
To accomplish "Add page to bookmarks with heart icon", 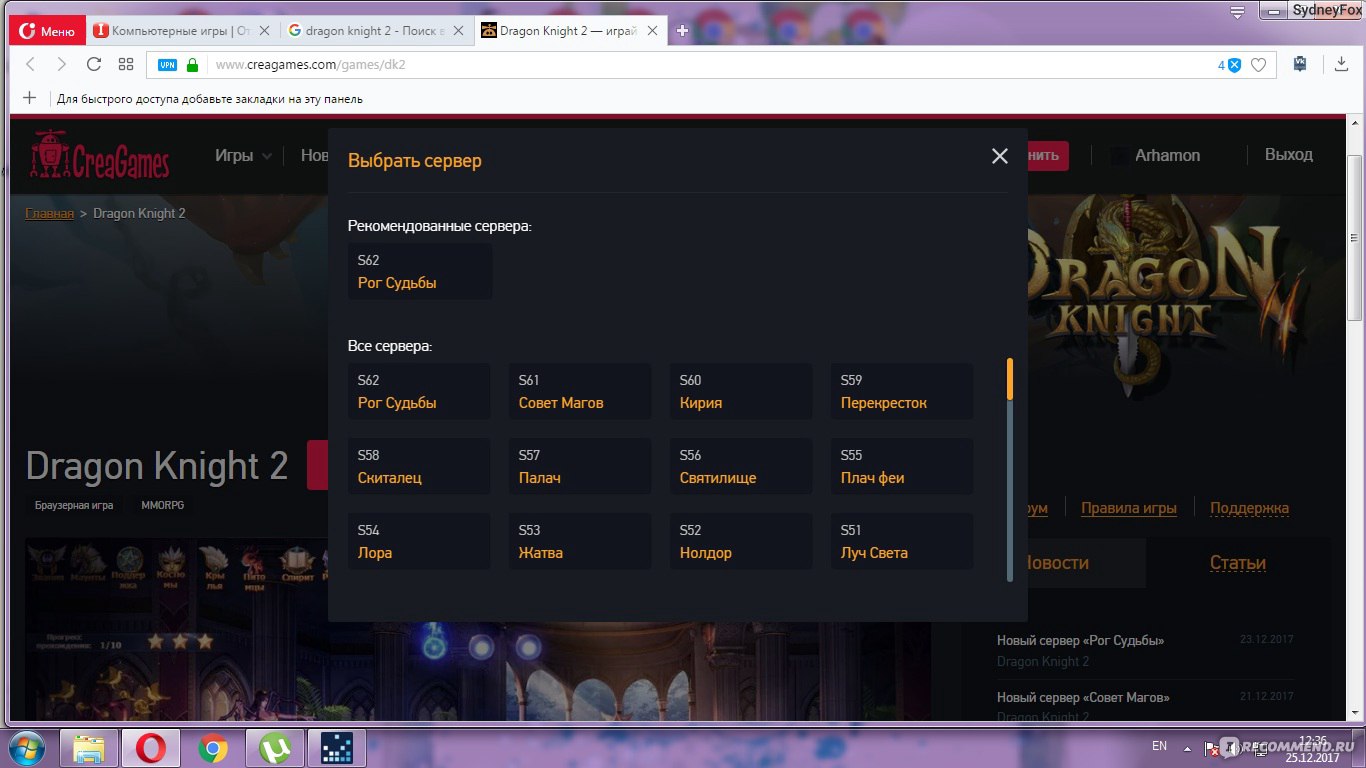I will click(x=1259, y=65).
